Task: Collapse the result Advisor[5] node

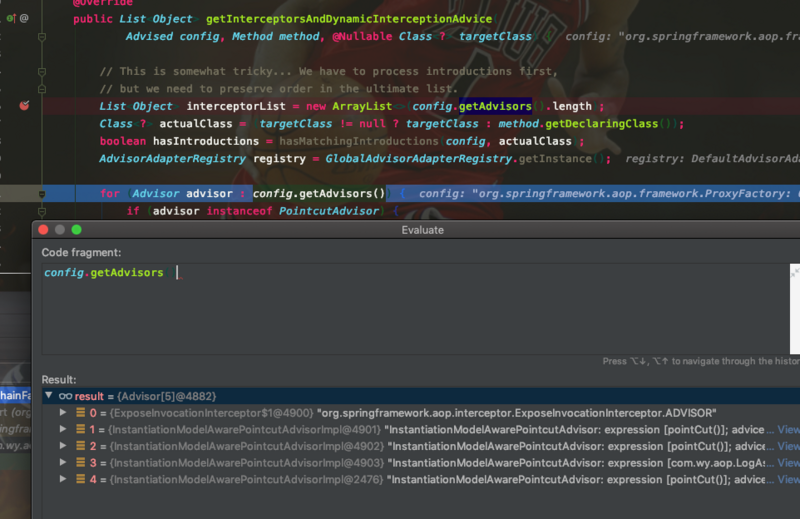Action: click(x=48, y=396)
